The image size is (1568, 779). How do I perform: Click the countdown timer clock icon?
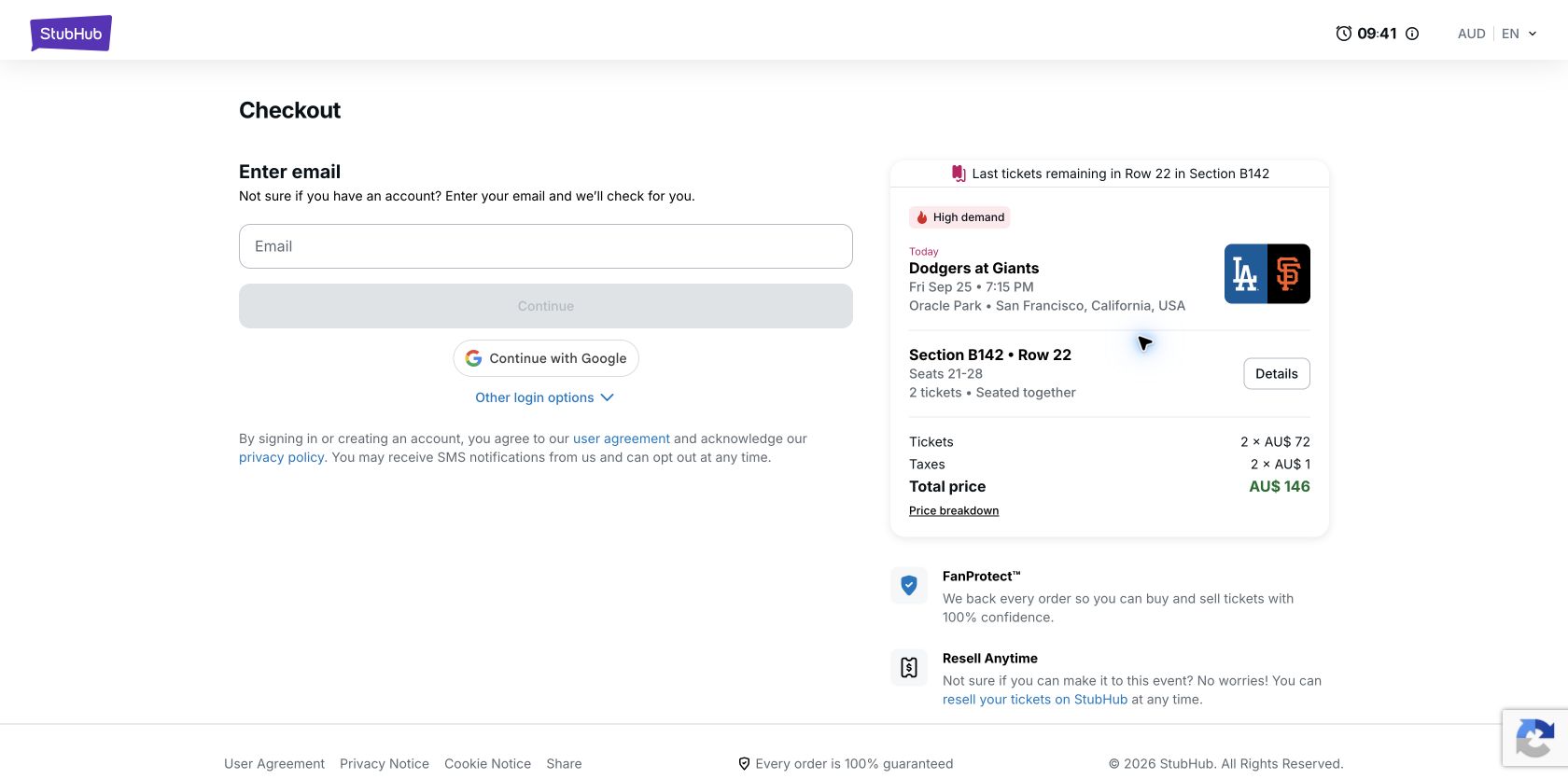(x=1344, y=34)
